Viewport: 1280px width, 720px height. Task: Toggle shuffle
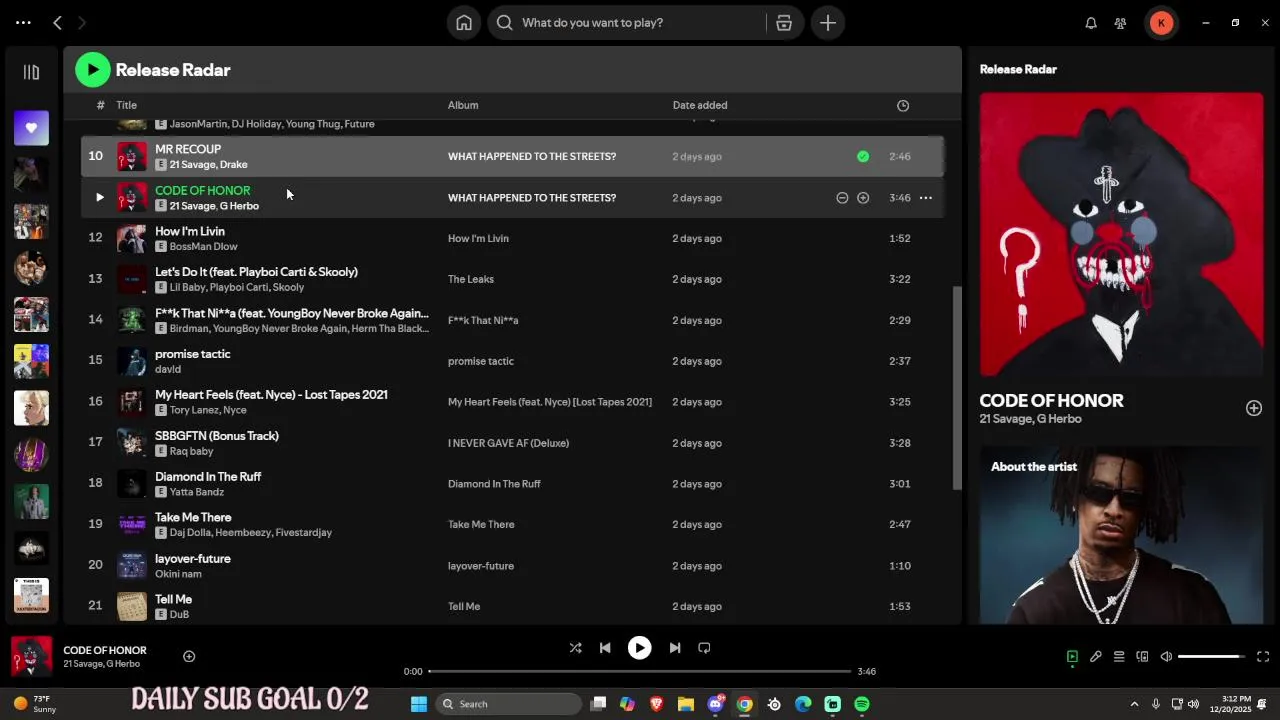[x=575, y=648]
